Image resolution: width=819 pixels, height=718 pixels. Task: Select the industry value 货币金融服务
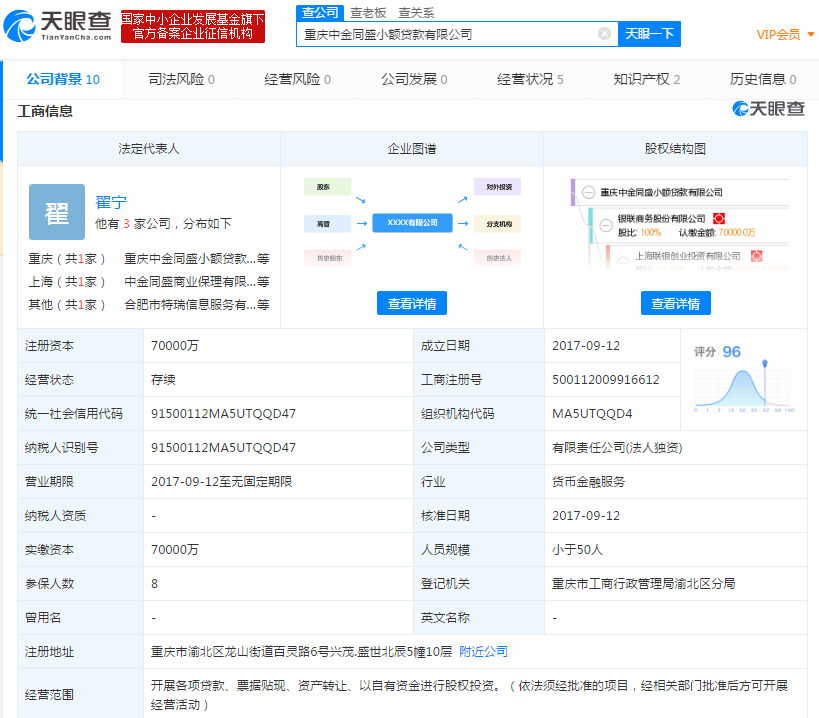(x=588, y=481)
